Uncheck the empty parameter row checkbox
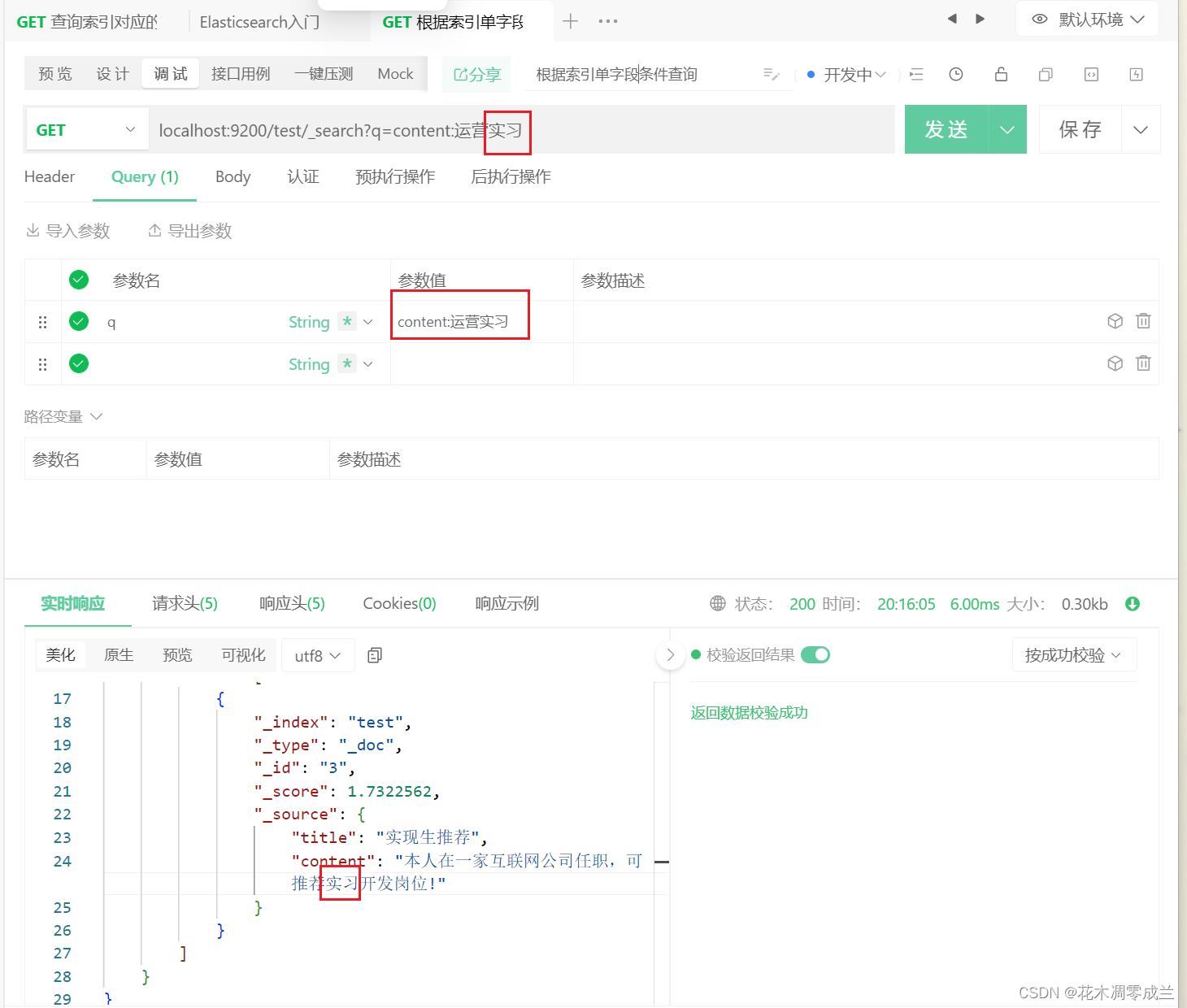Viewport: 1187px width, 1008px height. 79,363
